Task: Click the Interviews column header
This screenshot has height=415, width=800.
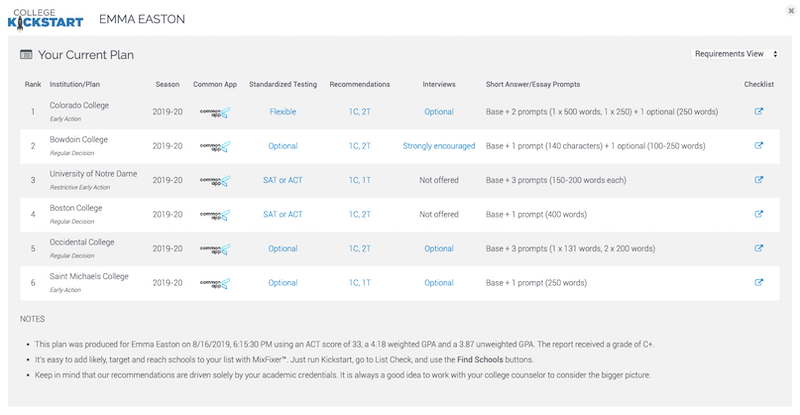Action: point(439,84)
